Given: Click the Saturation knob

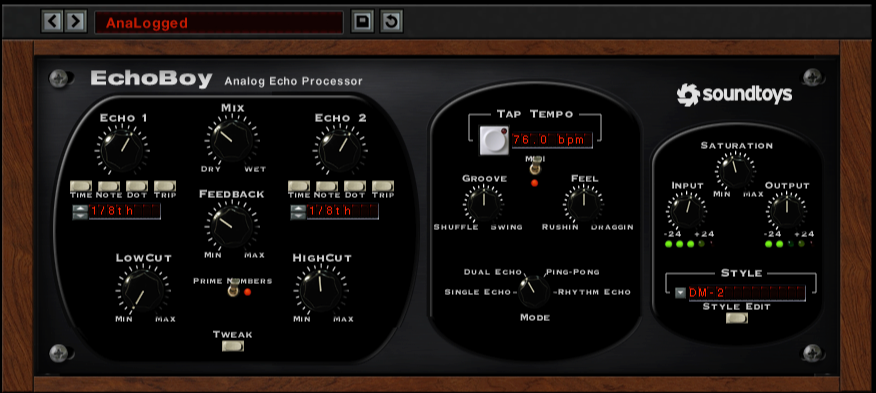Looking at the screenshot, I should click(x=735, y=171).
